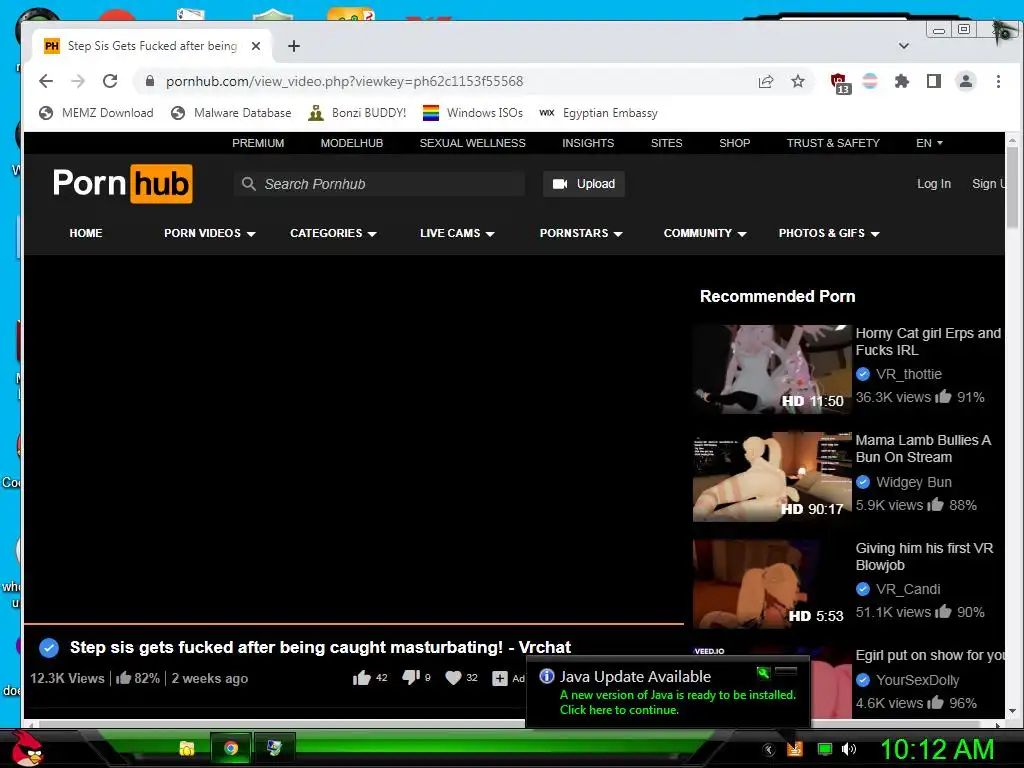Select SITES in the top site bar
This screenshot has width=1024, height=768.
(x=666, y=143)
